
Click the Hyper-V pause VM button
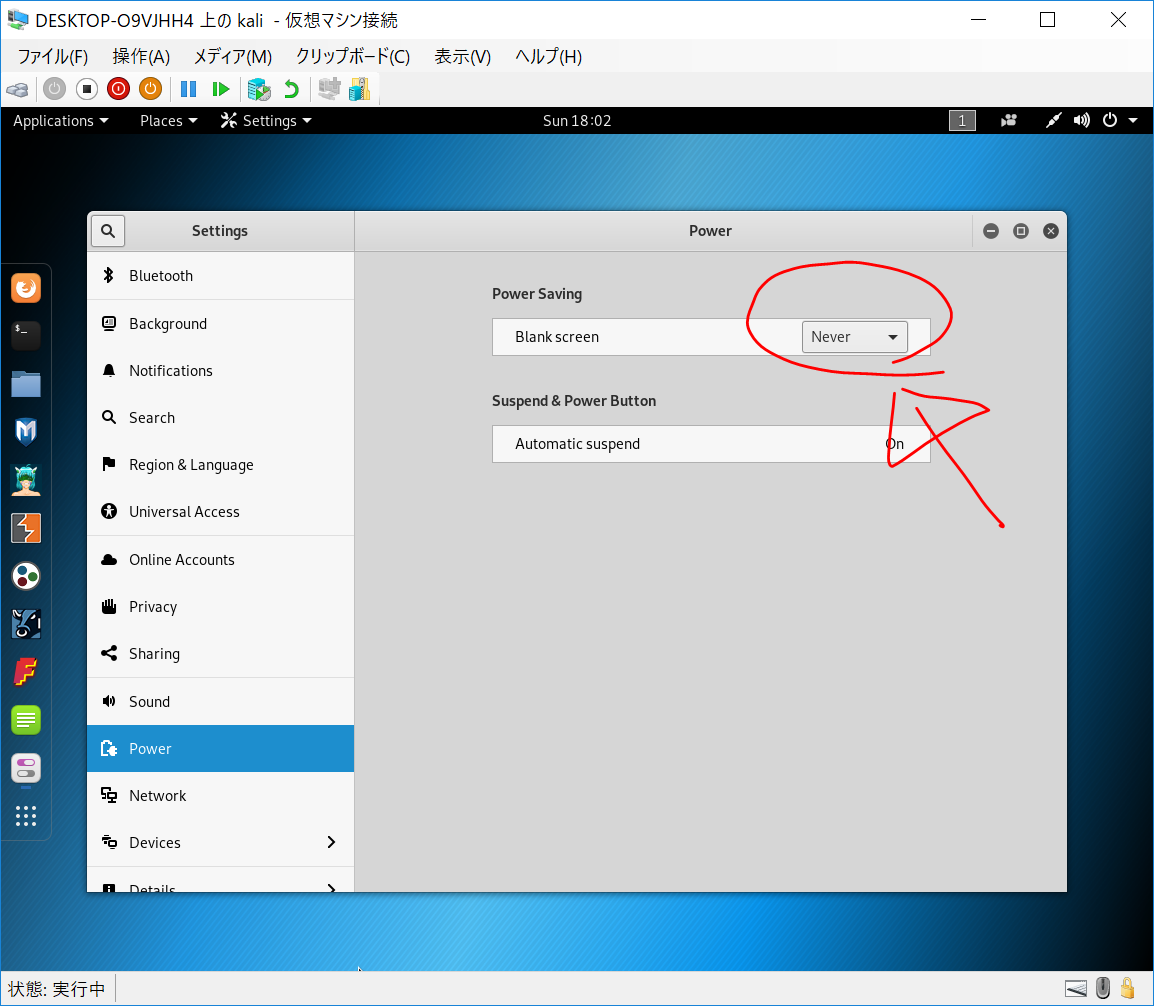(188, 89)
